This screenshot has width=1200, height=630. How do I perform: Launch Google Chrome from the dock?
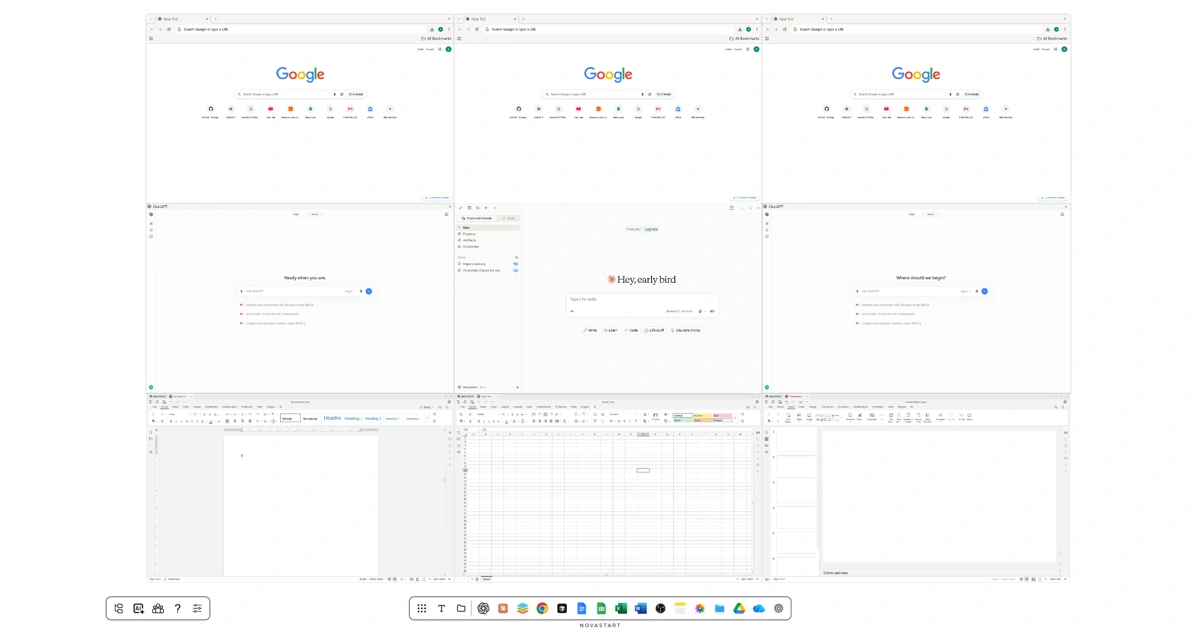point(542,608)
